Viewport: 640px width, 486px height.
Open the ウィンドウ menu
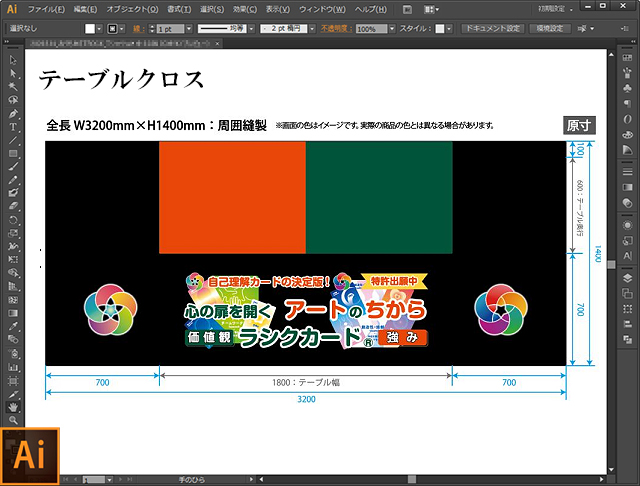(x=322, y=9)
